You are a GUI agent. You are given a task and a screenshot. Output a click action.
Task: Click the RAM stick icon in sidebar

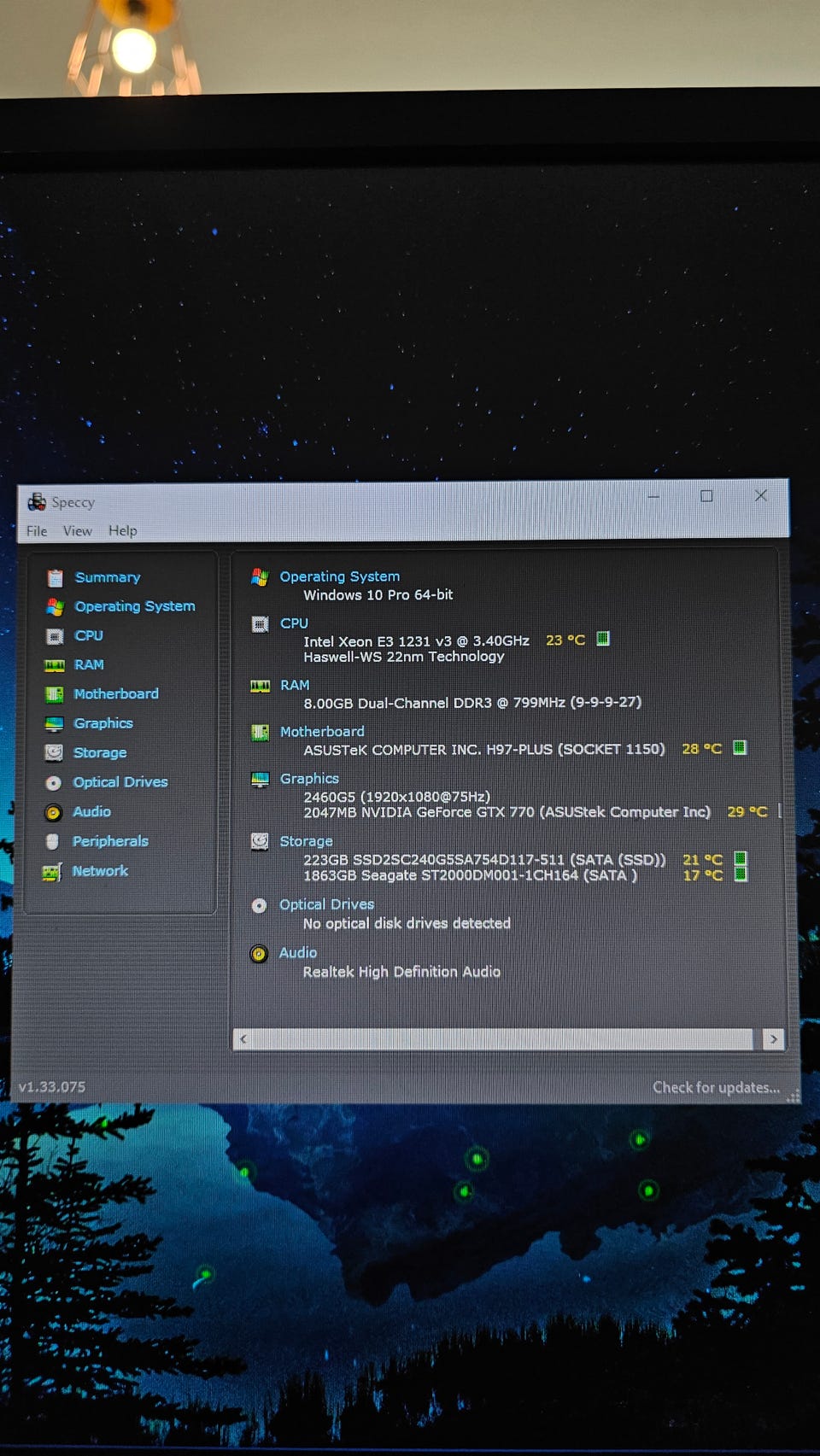pyautogui.click(x=55, y=665)
